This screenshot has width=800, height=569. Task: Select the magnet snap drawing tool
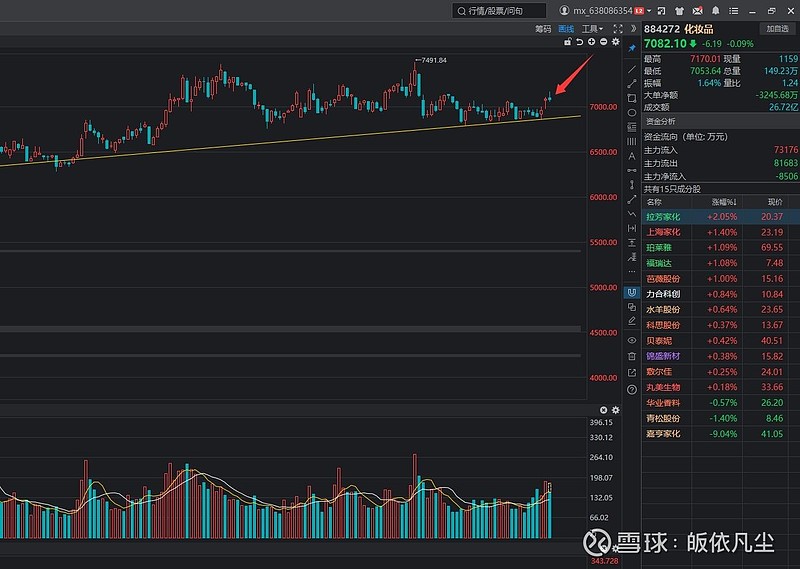pos(631,293)
